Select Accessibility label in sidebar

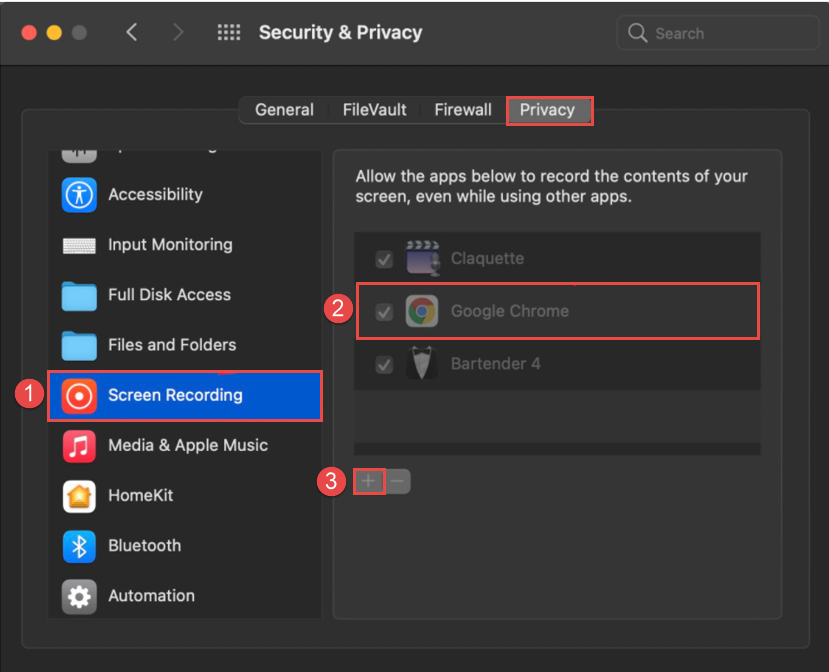[155, 195]
